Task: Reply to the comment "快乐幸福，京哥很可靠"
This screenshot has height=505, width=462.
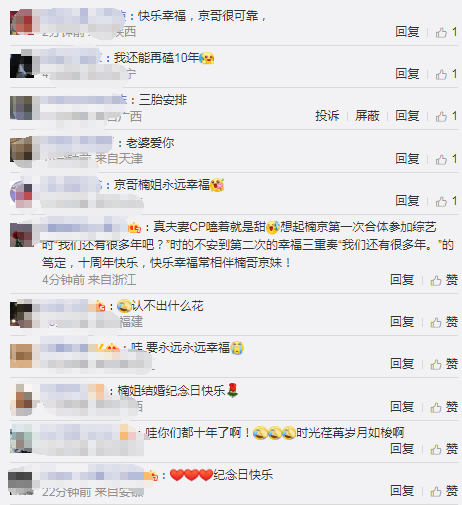Action: pyautogui.click(x=407, y=32)
